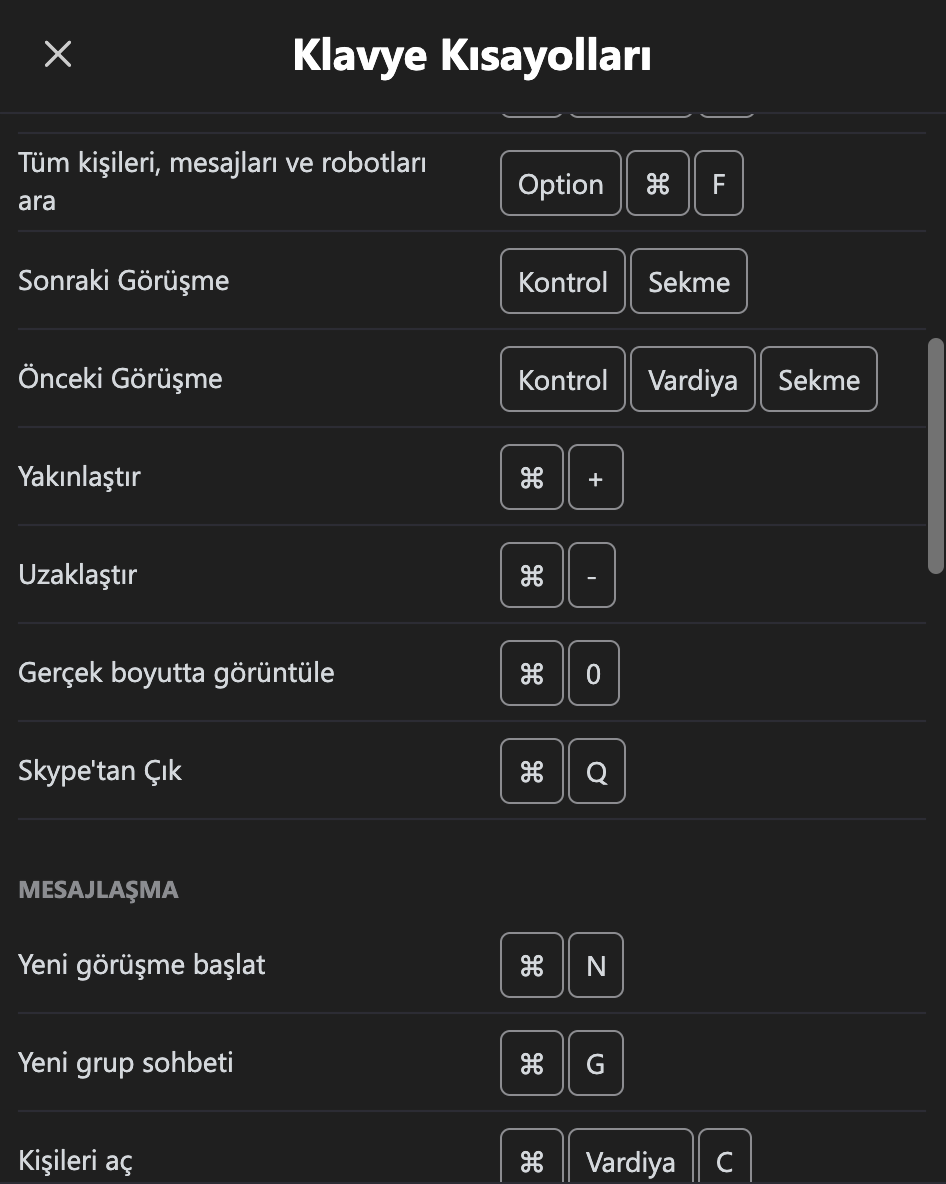Click the 0 key in Gerçek boyutta görüntüle

click(593, 674)
